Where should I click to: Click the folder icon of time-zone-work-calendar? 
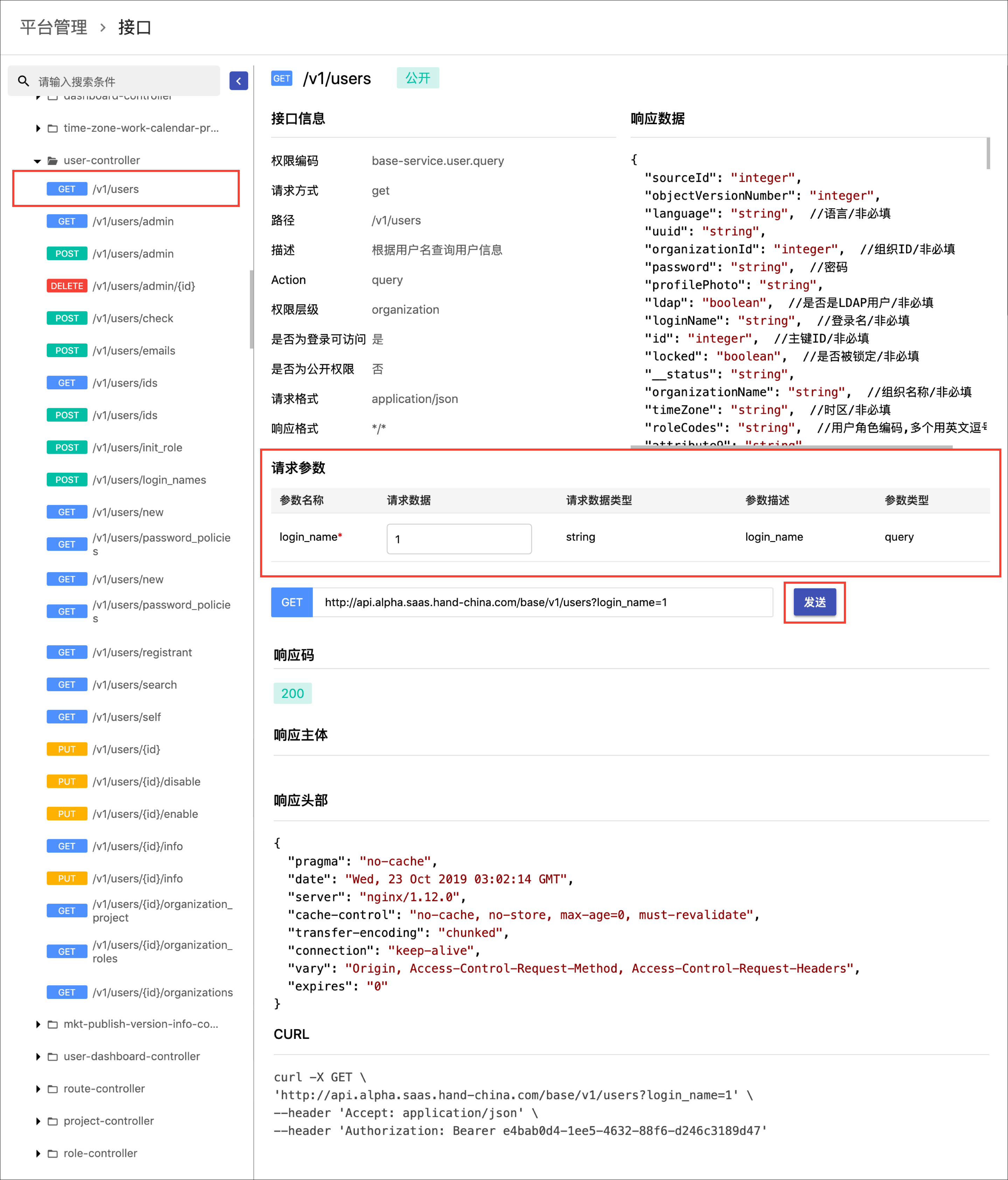[x=52, y=128]
